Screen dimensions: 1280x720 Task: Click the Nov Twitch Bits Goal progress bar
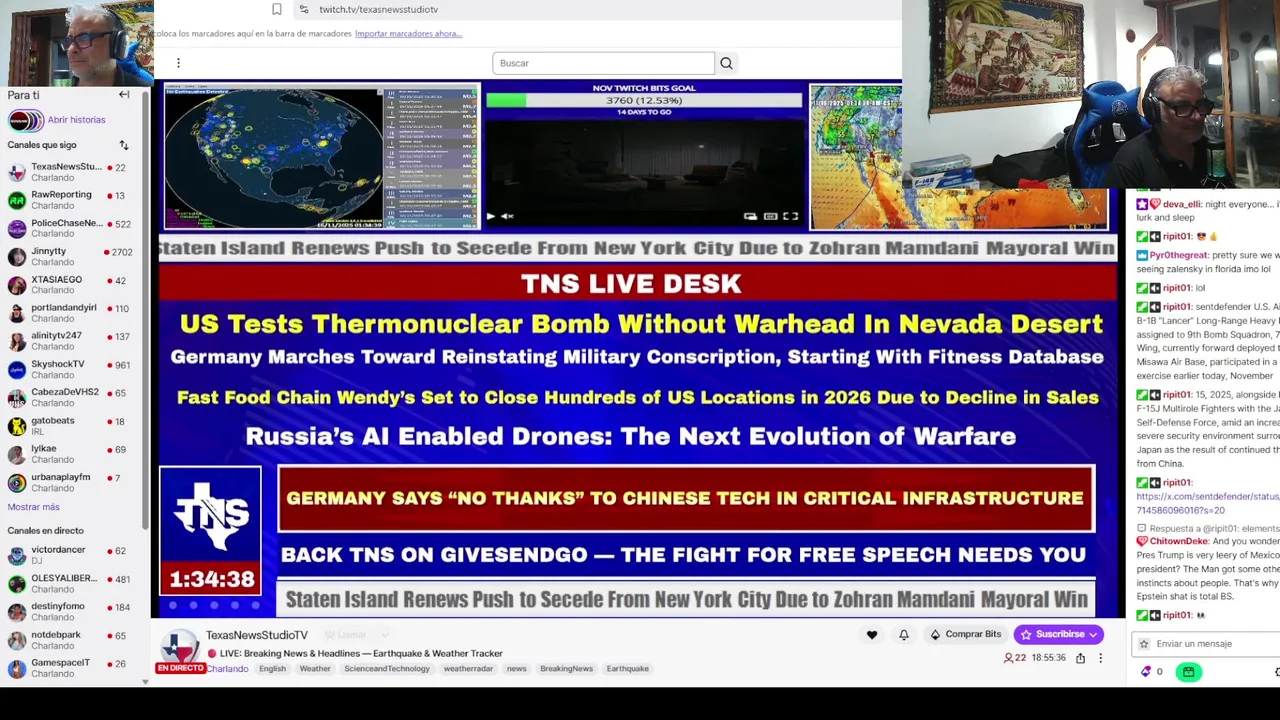tap(644, 100)
